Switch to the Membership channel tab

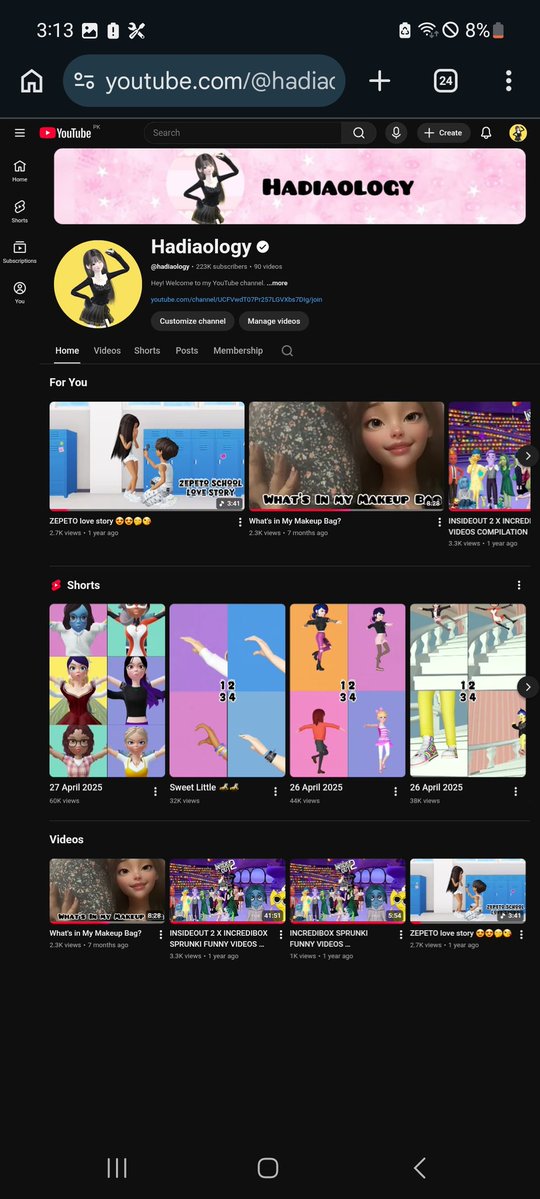point(238,351)
